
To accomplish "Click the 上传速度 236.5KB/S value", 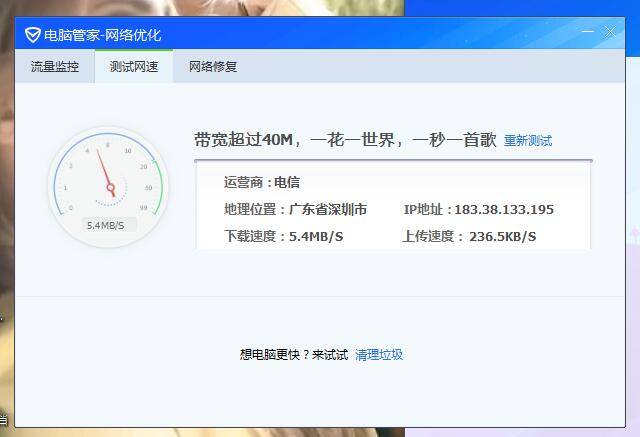I will [x=502, y=237].
